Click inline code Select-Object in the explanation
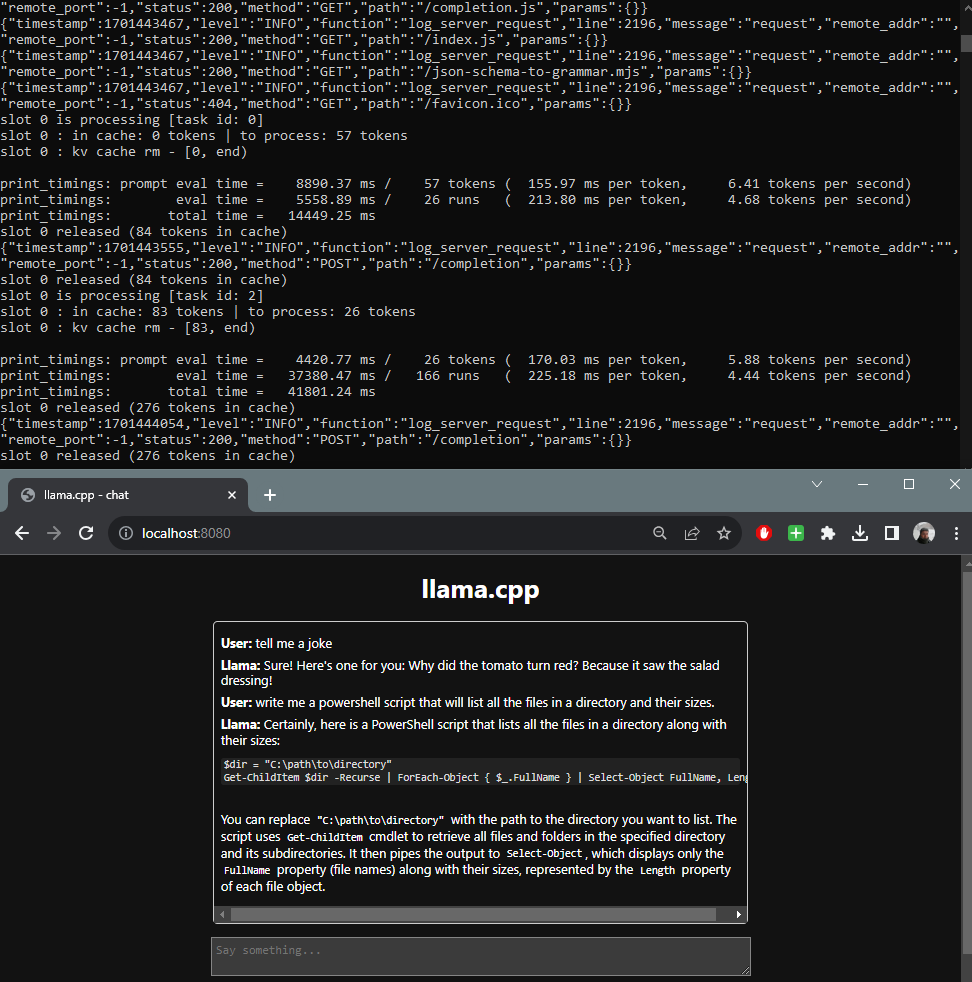The height and width of the screenshot is (982, 972). pyautogui.click(x=544, y=854)
